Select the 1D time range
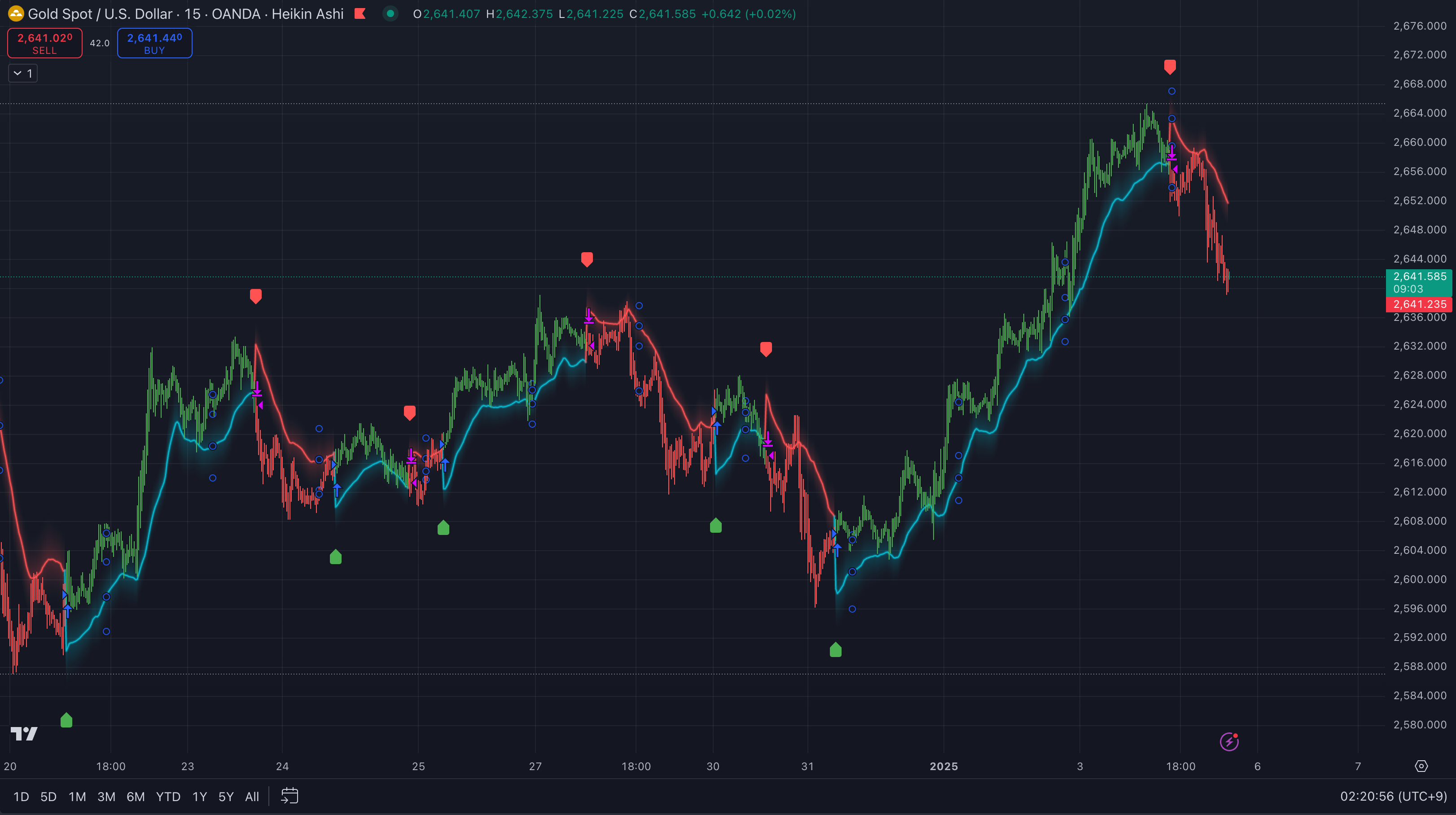This screenshot has height=815, width=1456. 21,796
